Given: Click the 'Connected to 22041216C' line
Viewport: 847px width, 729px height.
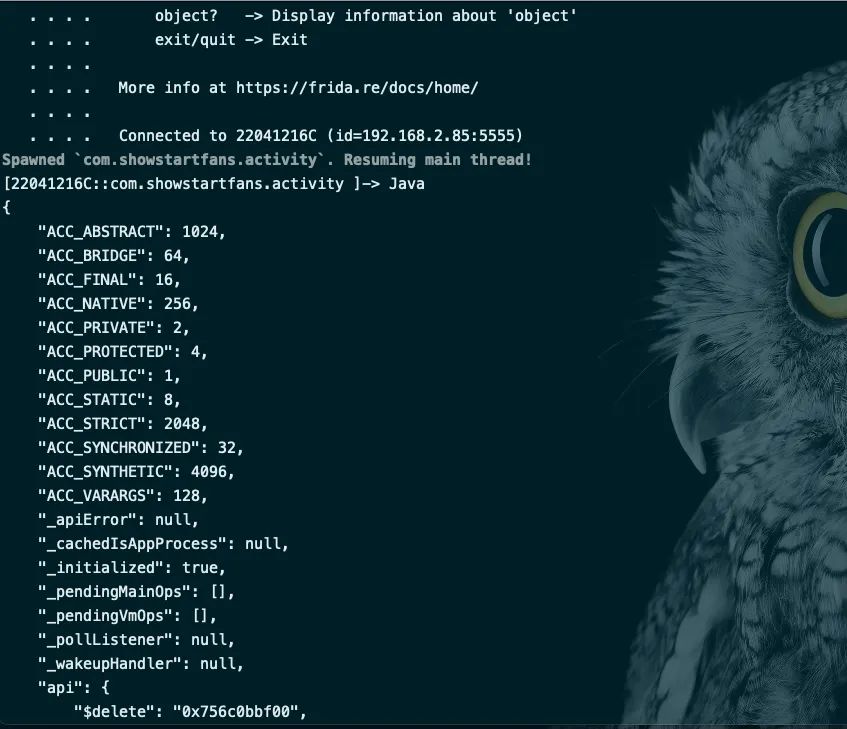Looking at the screenshot, I should (321, 136).
